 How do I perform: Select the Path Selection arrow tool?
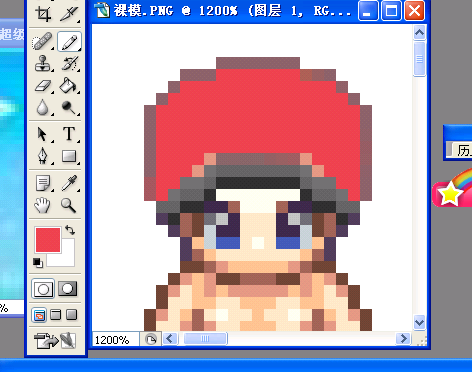pyautogui.click(x=43, y=134)
